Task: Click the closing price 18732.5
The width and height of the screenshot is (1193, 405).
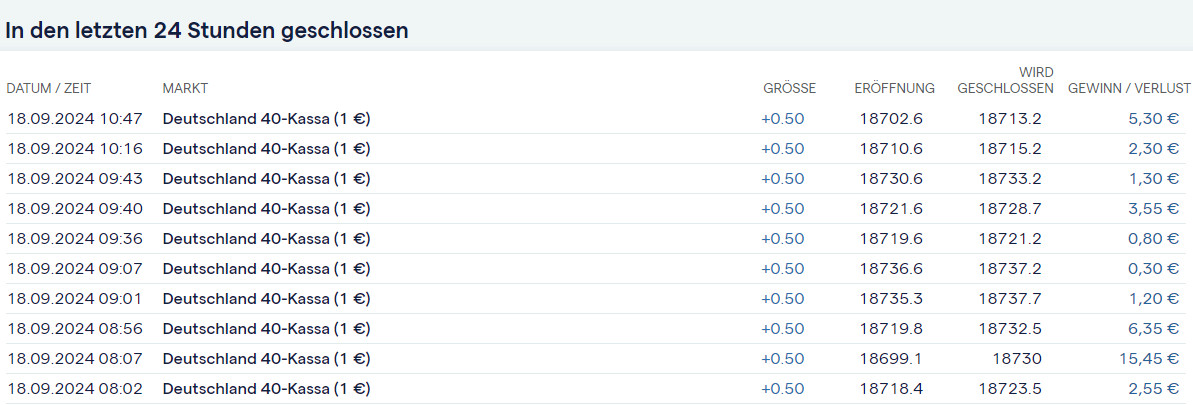Action: click(1010, 329)
